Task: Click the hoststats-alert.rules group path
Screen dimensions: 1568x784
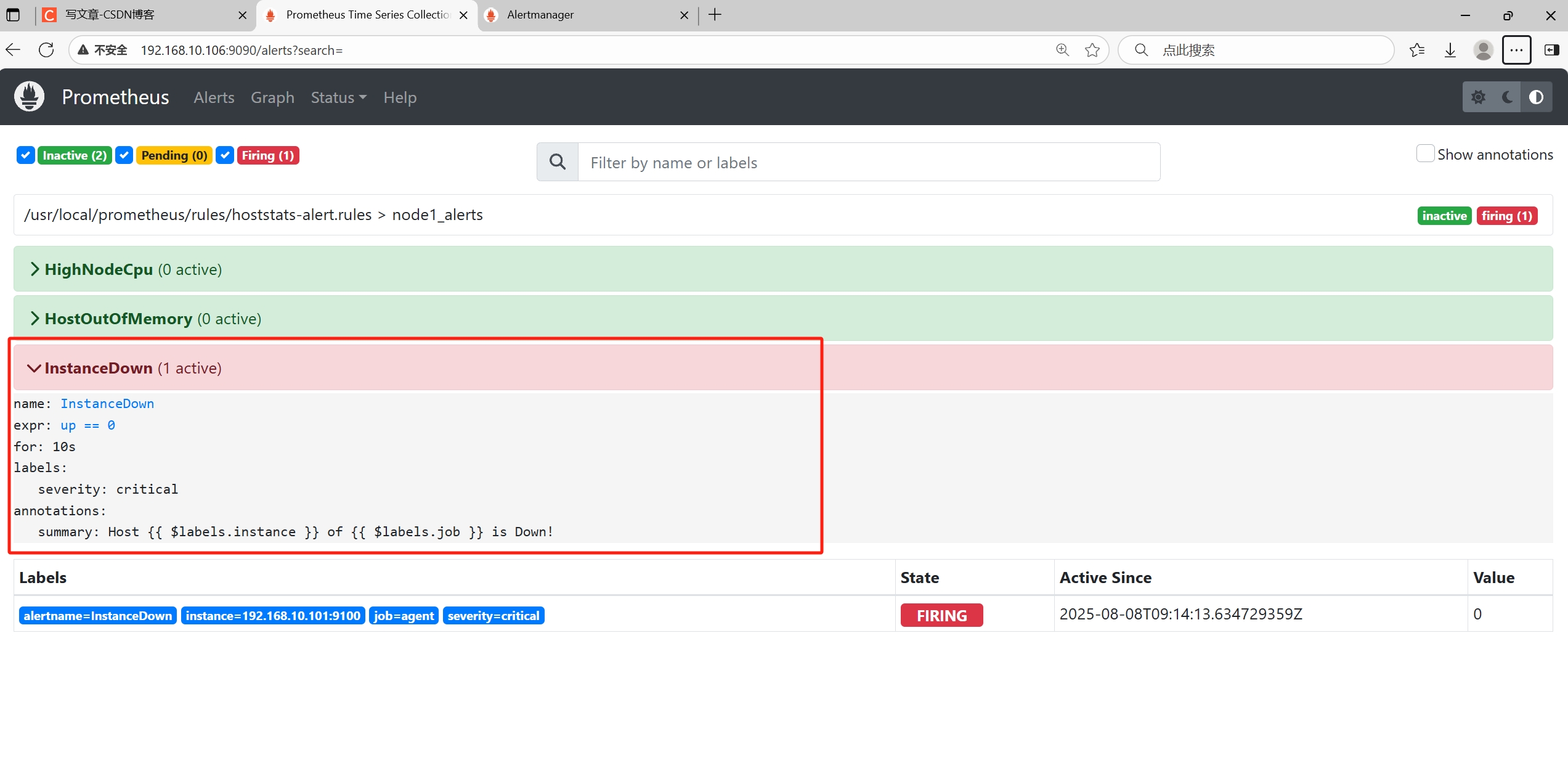Action: point(253,214)
